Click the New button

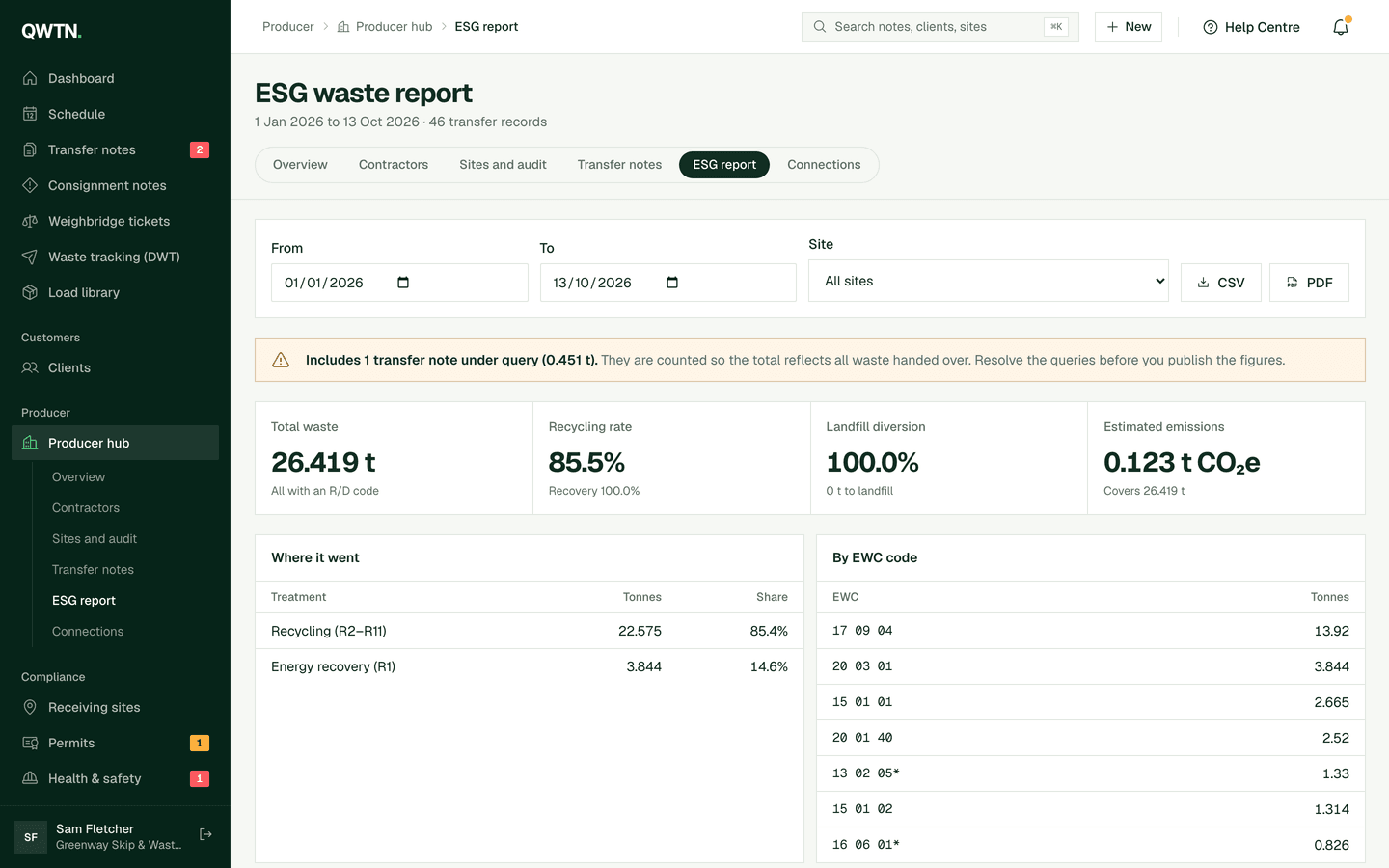(x=1129, y=27)
